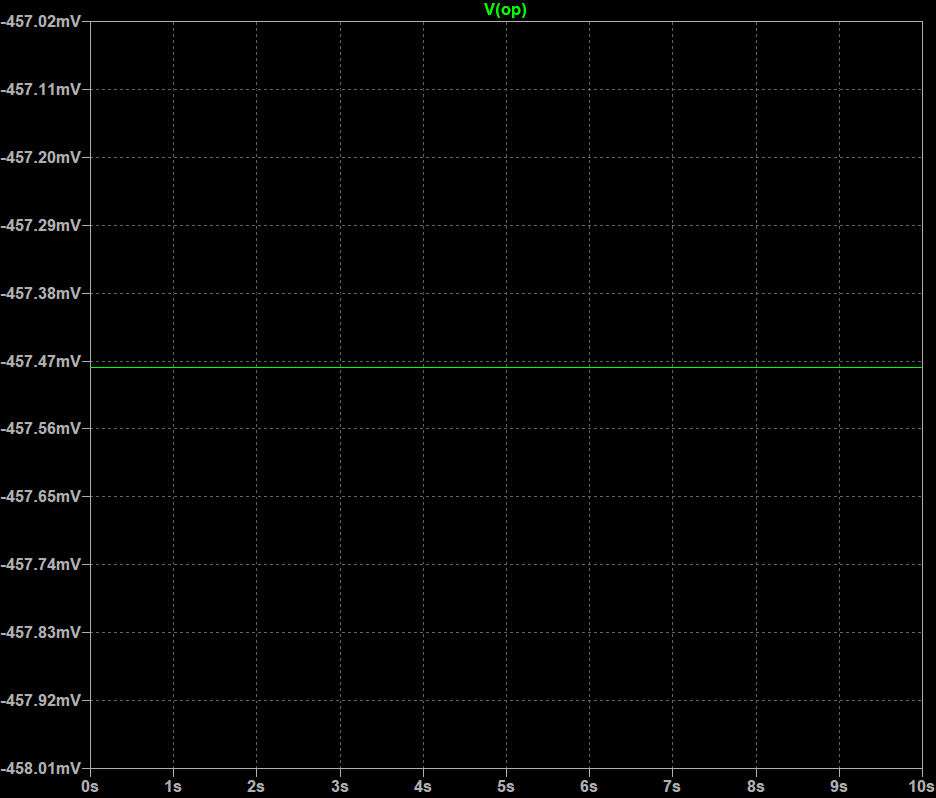The height and width of the screenshot is (798, 936).
Task: Click the 7s horizontal axis label
Action: (672, 786)
